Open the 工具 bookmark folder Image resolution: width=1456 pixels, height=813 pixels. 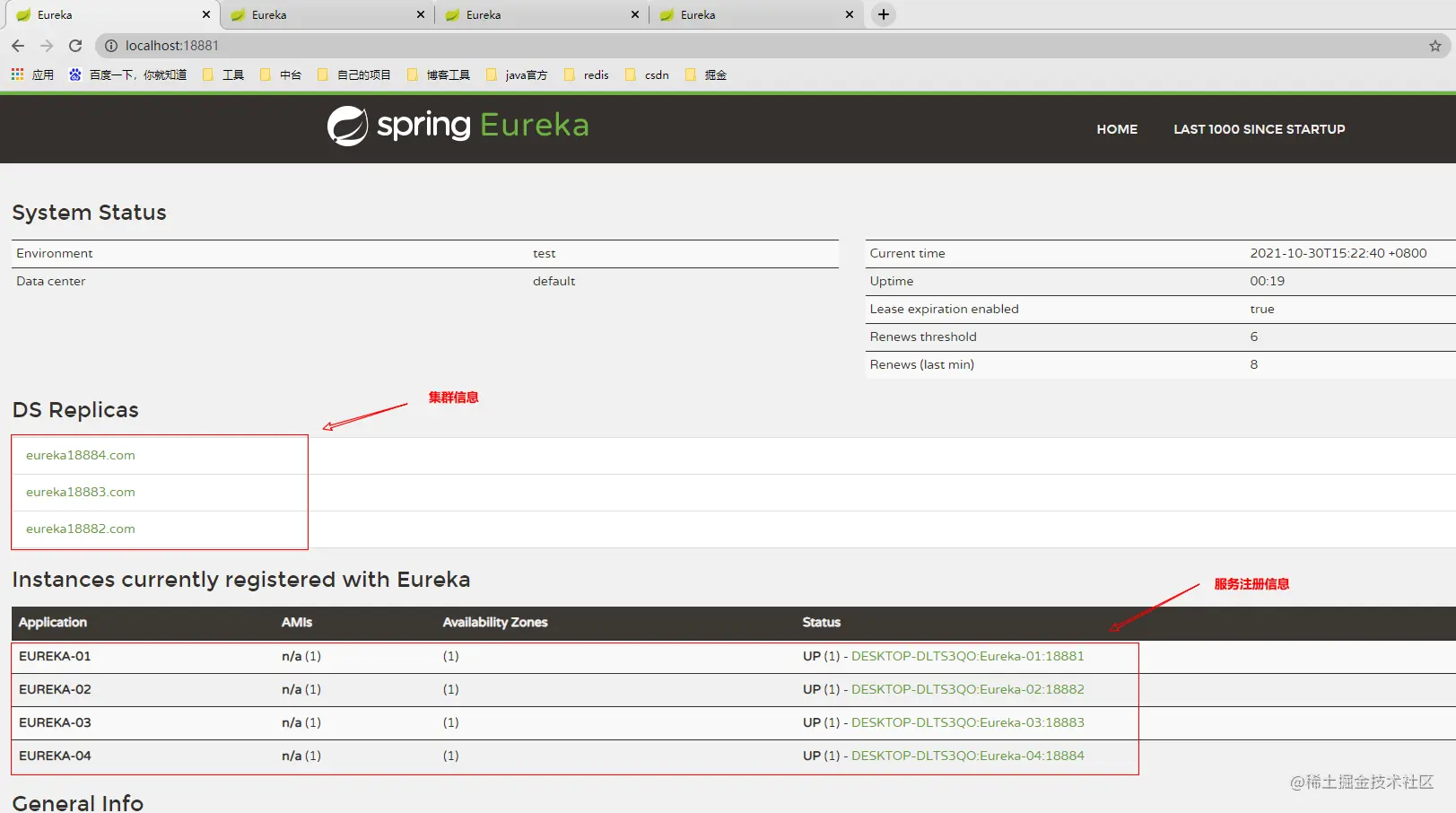tap(223, 74)
